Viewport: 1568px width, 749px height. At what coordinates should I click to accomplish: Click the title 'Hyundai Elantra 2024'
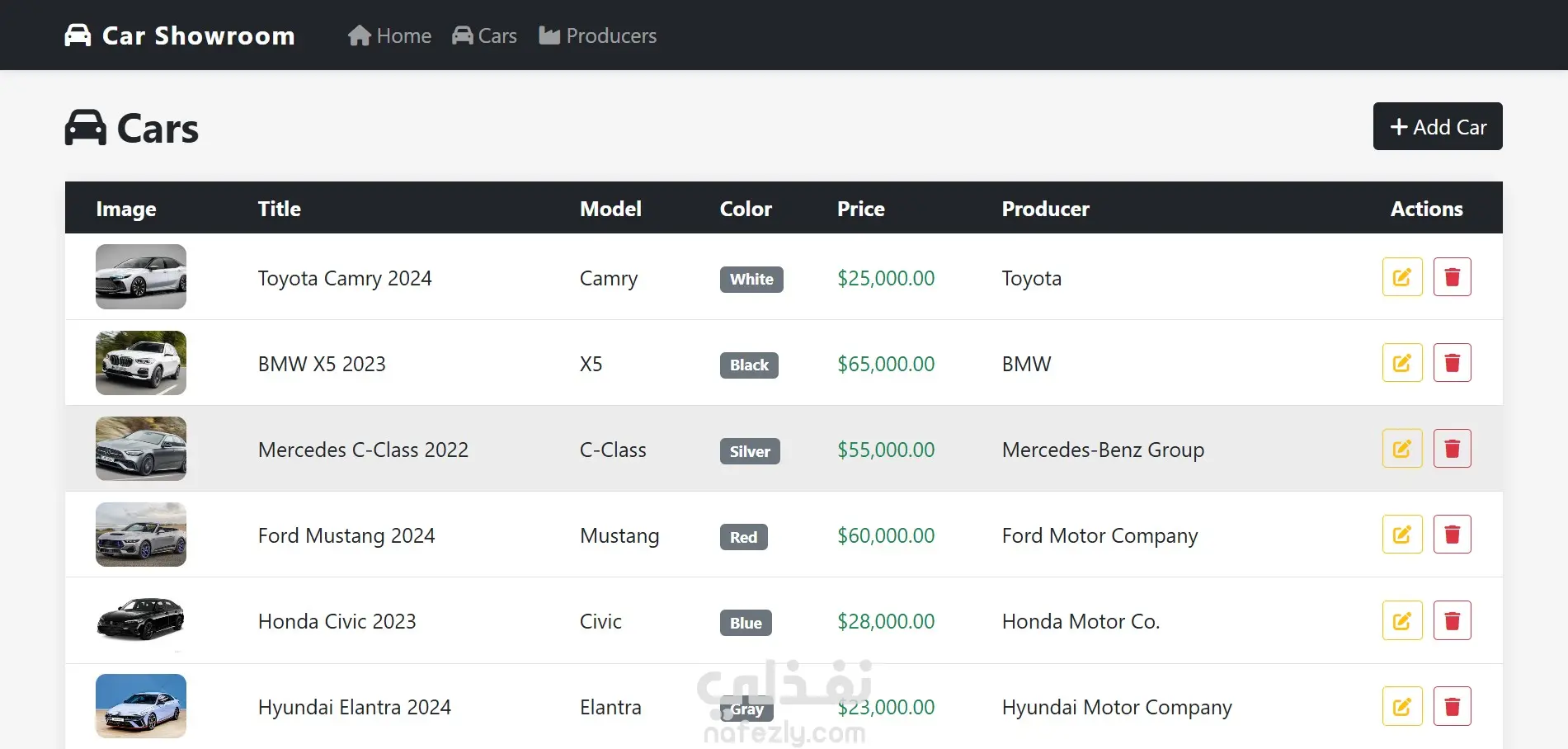click(x=355, y=707)
